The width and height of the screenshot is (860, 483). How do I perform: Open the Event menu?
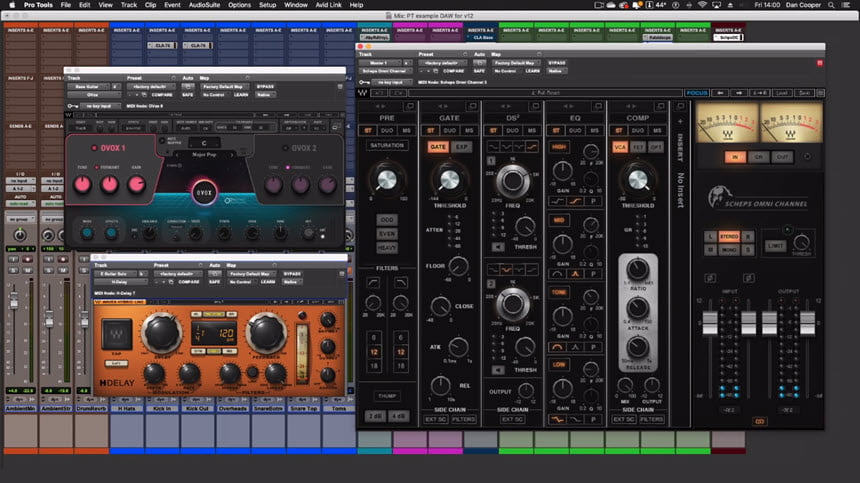[x=172, y=5]
